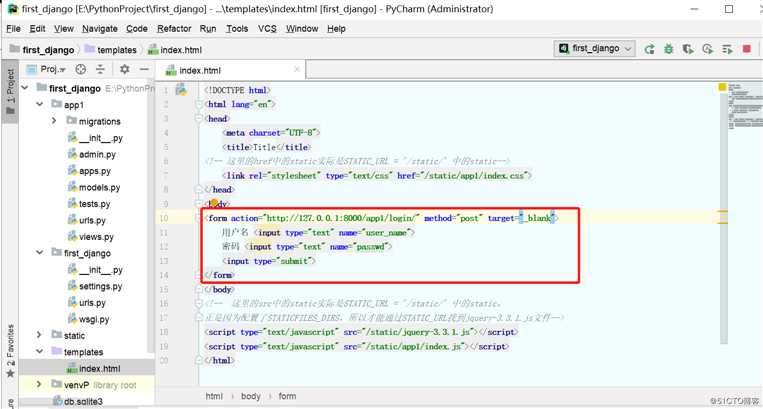Hide the Project panel with minus icon
The width and height of the screenshot is (763, 409).
(144, 70)
